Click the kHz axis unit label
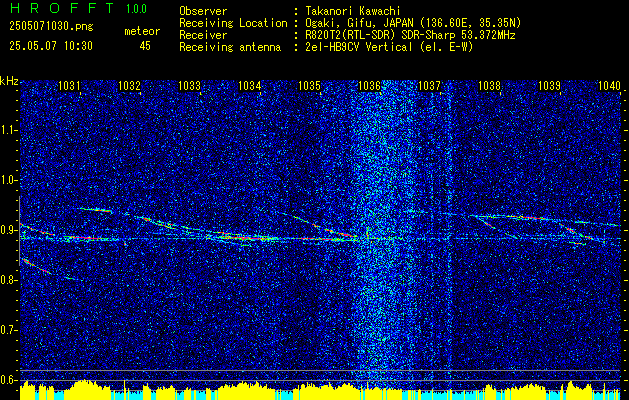The image size is (629, 400). (x=9, y=81)
